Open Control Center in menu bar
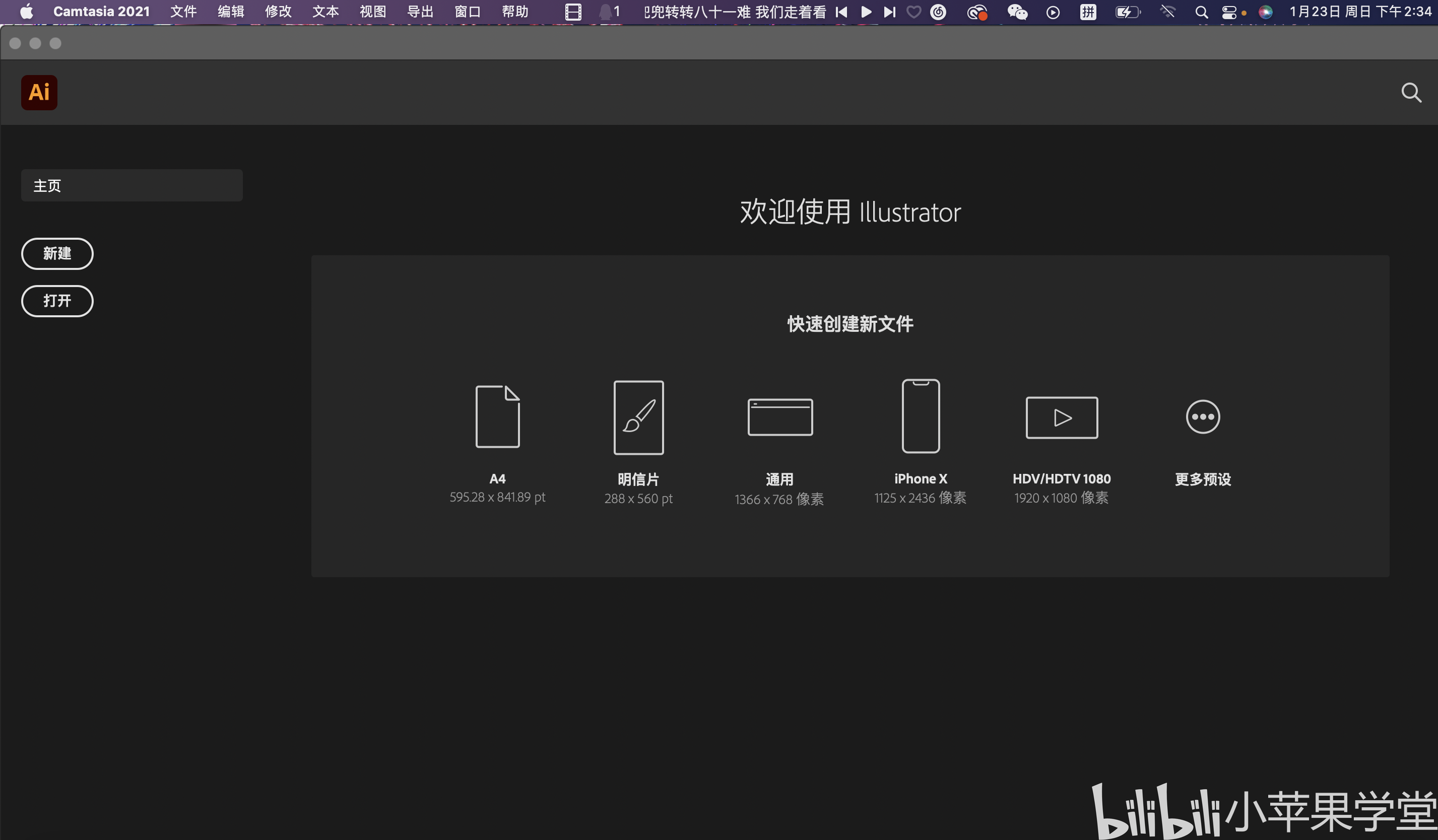This screenshot has width=1438, height=840. (1228, 12)
